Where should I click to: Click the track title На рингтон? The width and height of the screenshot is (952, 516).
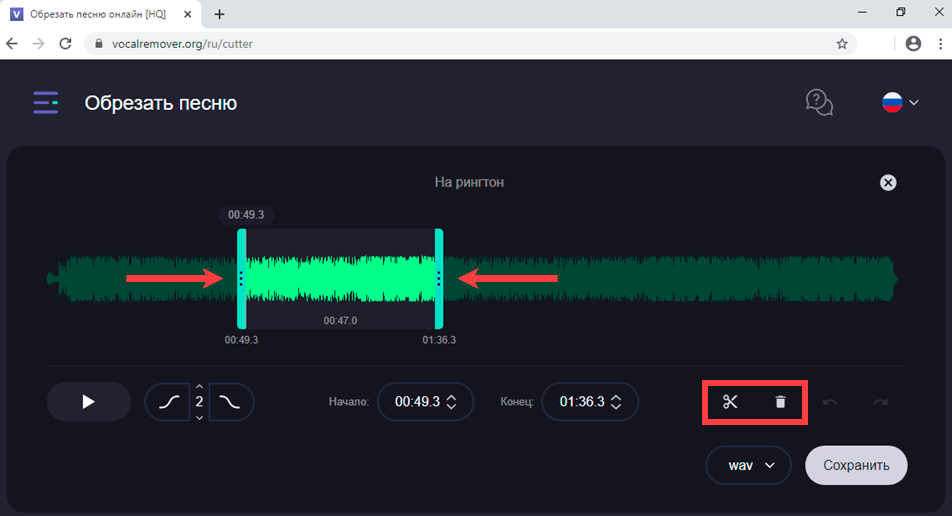(x=469, y=182)
